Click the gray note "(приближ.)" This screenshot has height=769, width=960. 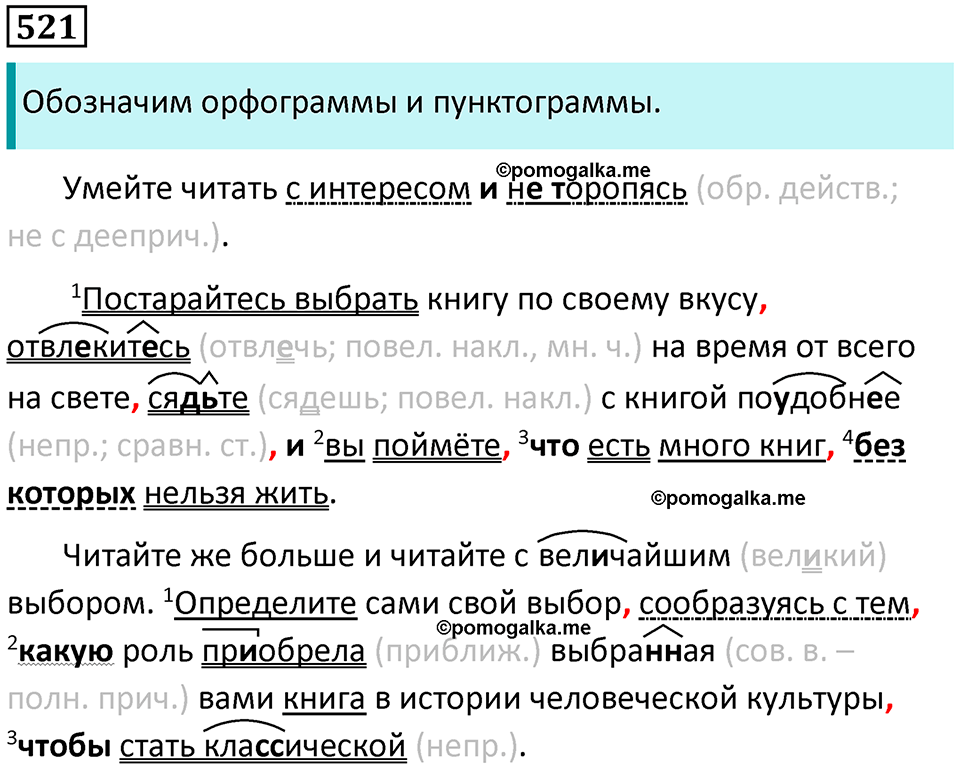pyautogui.click(x=458, y=652)
